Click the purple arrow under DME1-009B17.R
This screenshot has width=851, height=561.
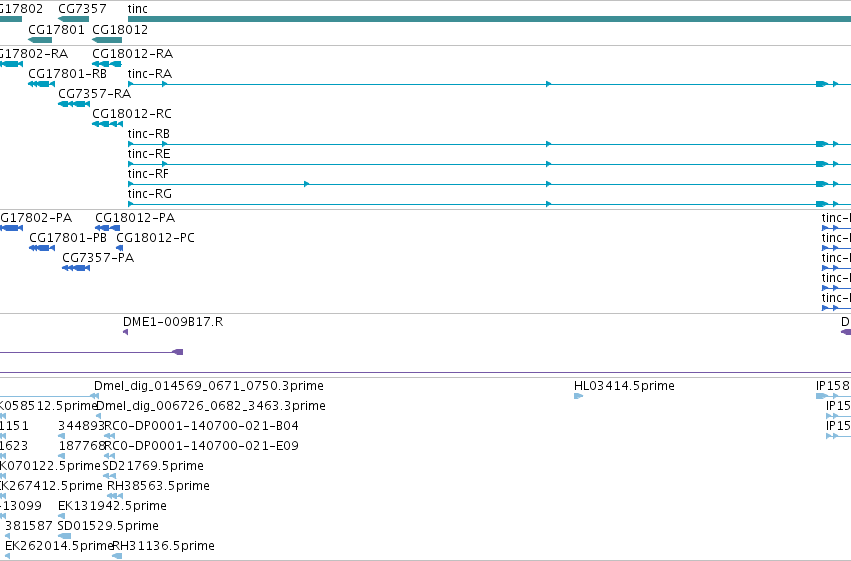pos(125,332)
